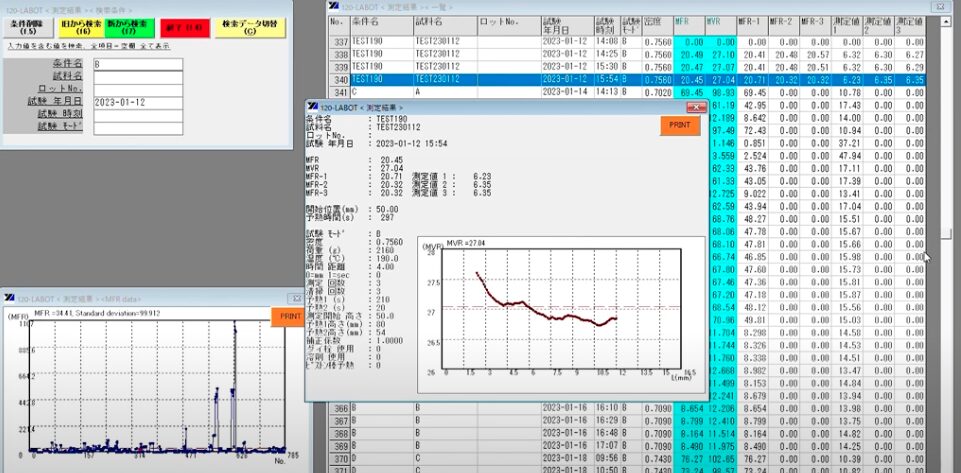
Task: Click the 条件名 input field containing B
Action: click(137, 64)
